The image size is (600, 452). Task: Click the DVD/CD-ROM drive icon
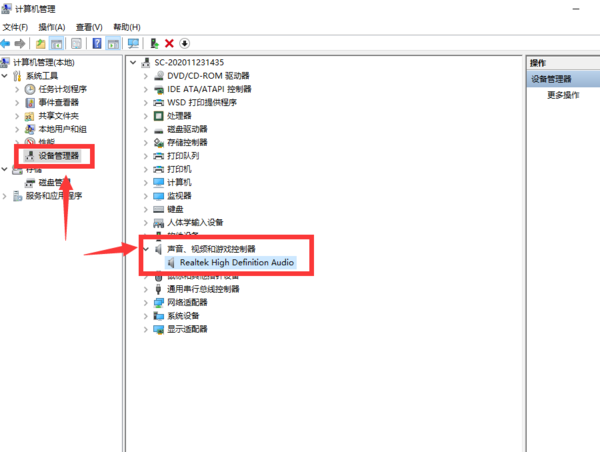coord(159,76)
